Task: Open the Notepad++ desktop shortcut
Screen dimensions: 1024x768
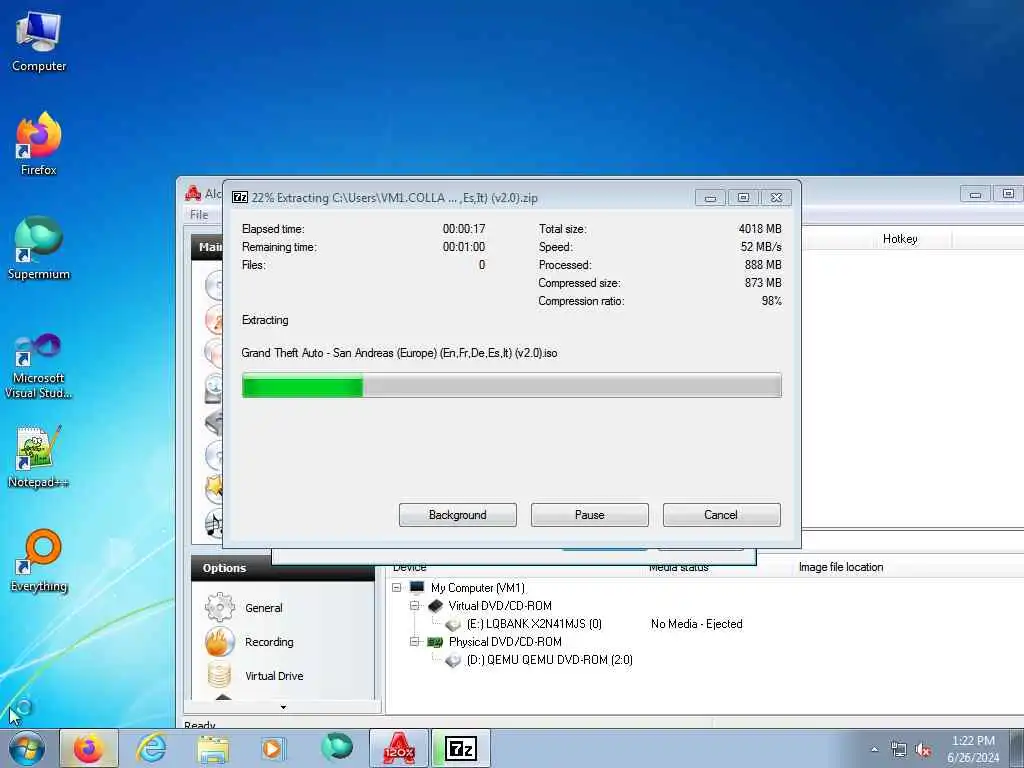Action: (39, 456)
